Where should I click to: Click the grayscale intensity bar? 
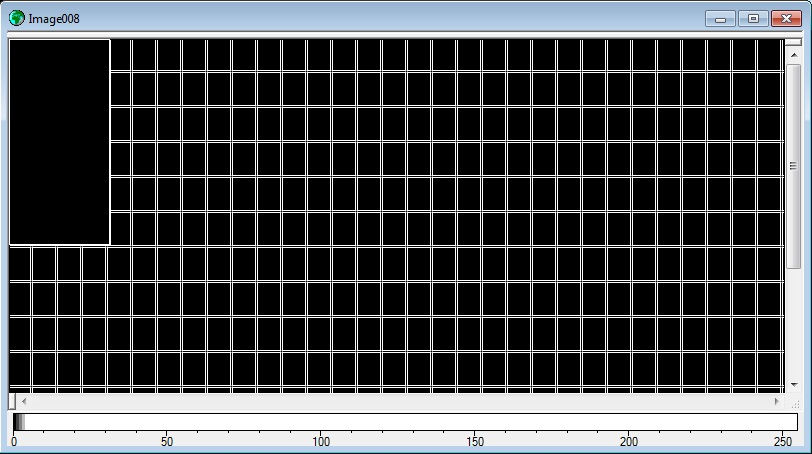[405, 422]
